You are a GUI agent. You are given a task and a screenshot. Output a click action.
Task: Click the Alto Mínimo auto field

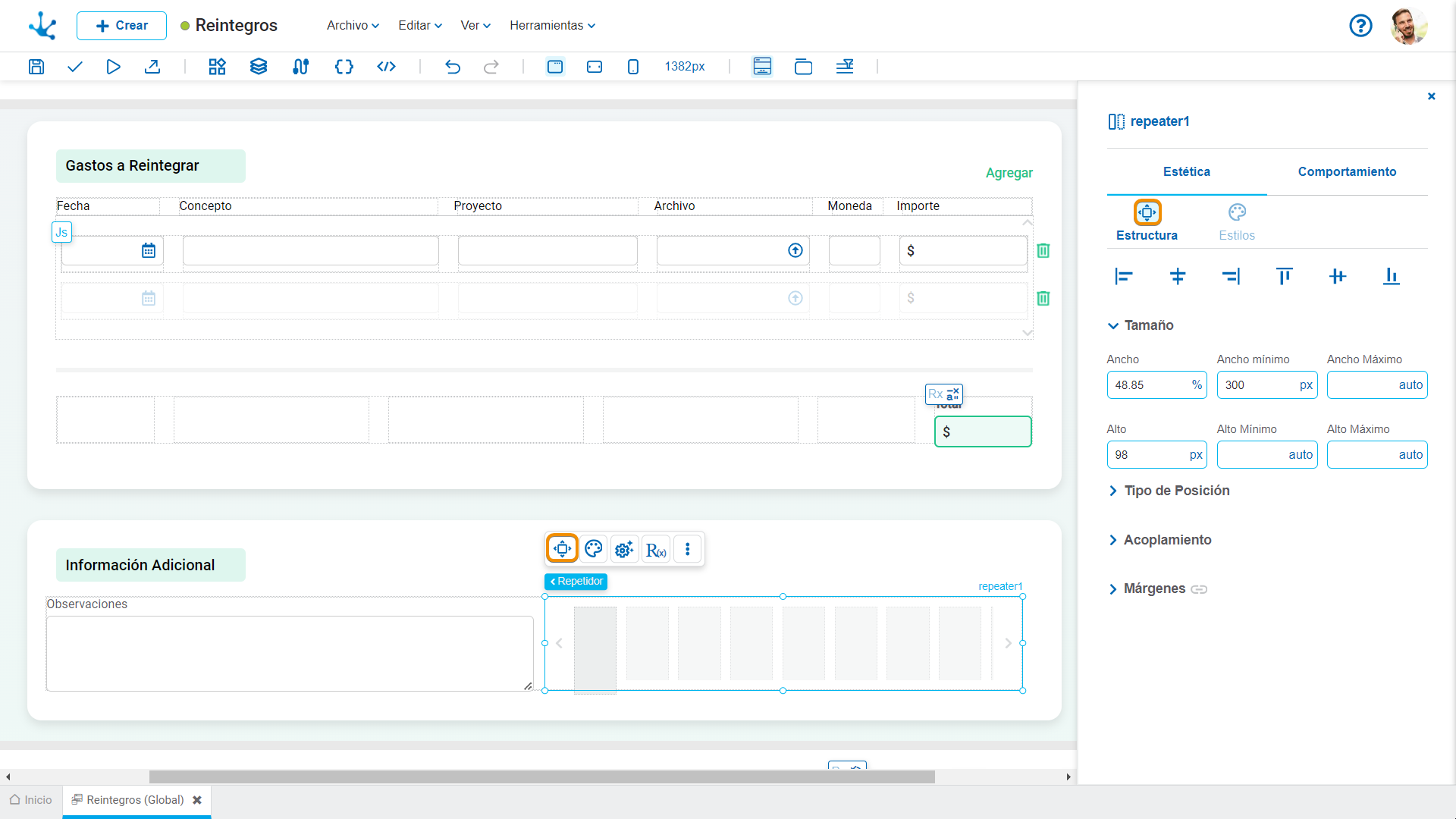click(x=1267, y=455)
